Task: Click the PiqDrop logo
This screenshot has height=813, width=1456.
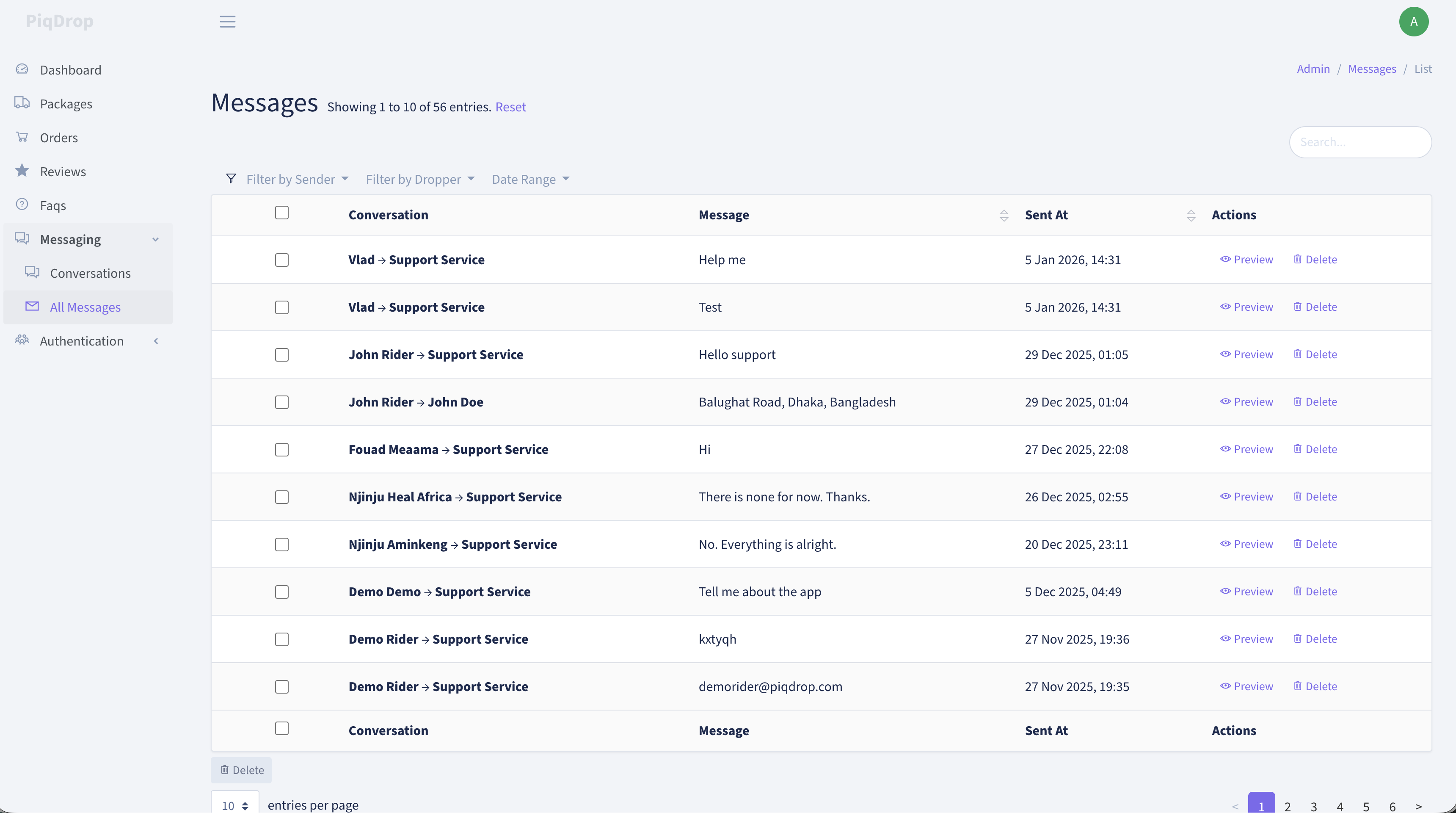Action: pos(60,22)
